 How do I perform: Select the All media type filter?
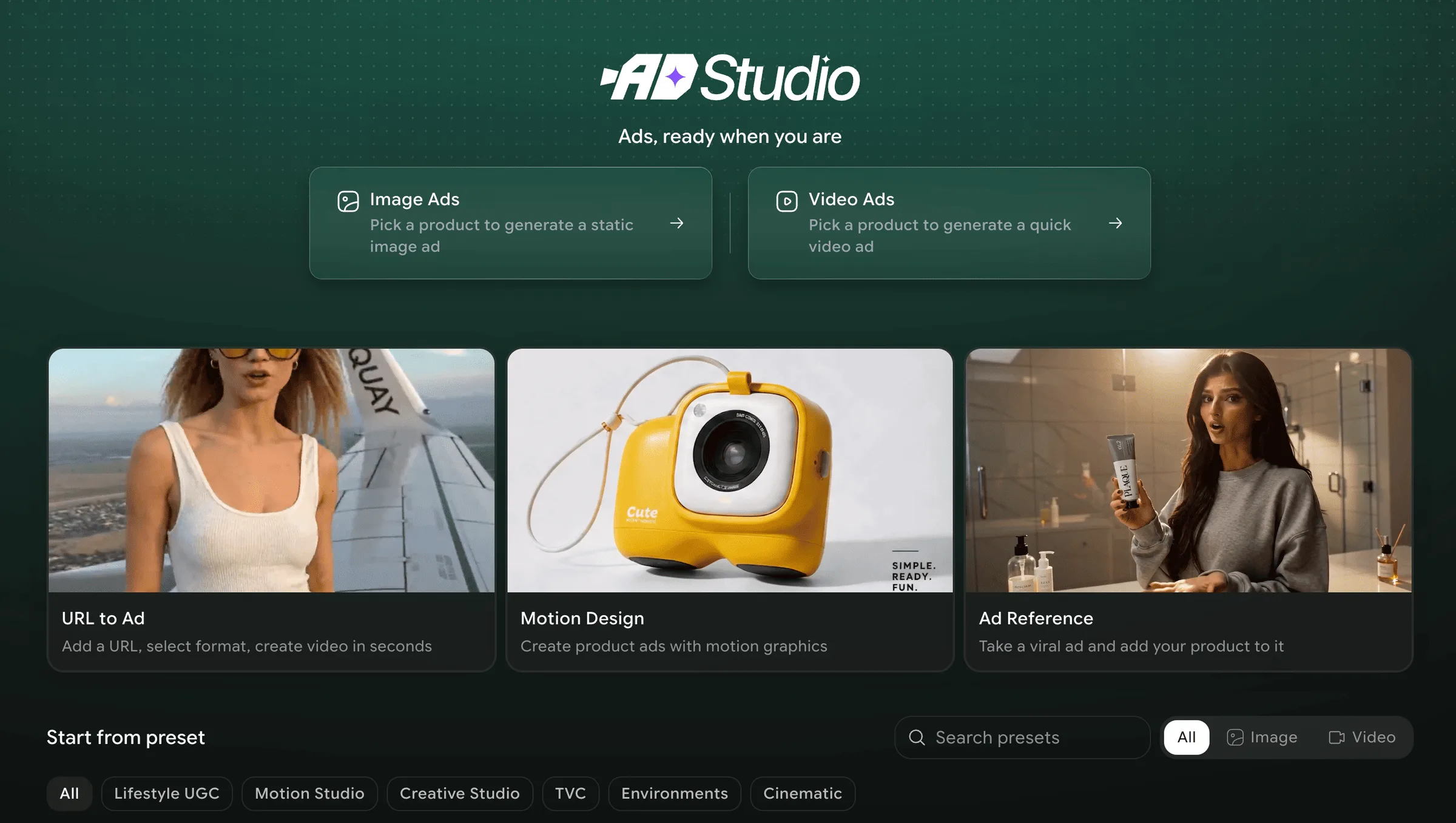pos(1187,737)
